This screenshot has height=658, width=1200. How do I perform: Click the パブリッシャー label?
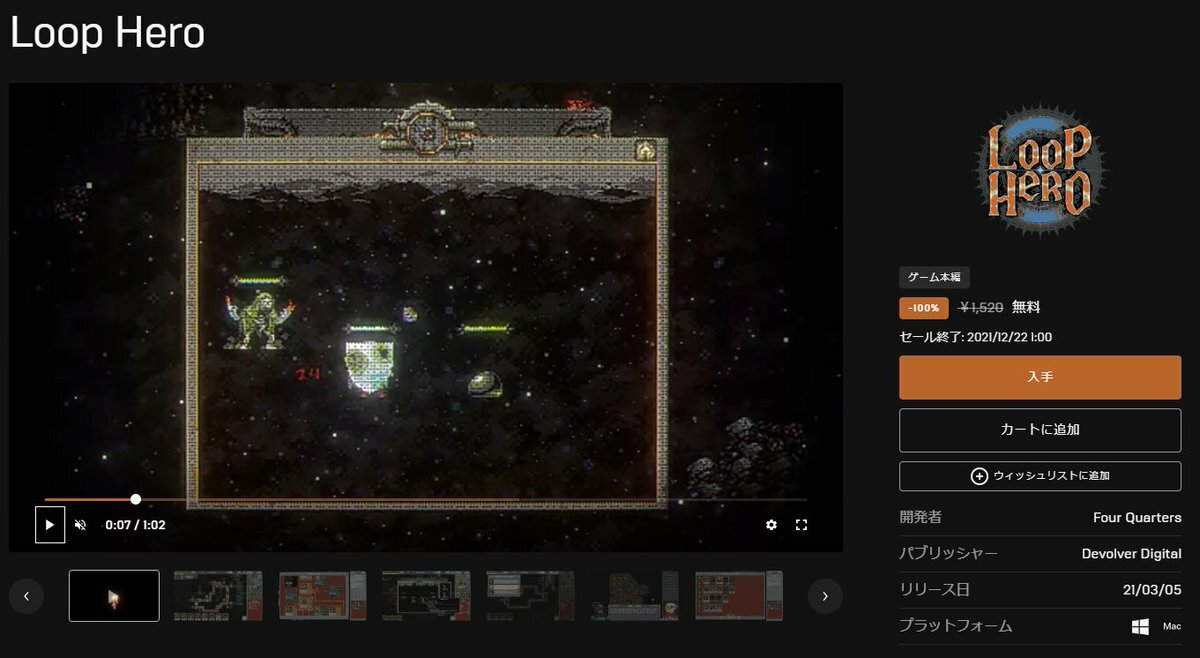pyautogui.click(x=949, y=554)
